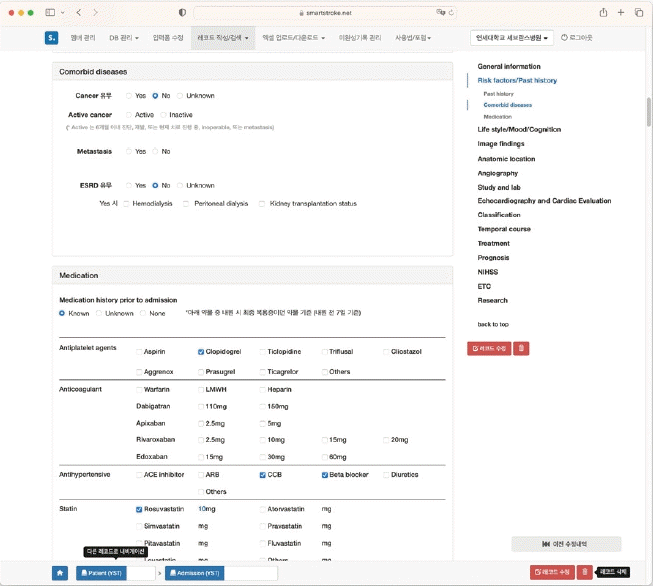Click the Safari new tab plus icon
653x586 pixels.
[x=621, y=12]
